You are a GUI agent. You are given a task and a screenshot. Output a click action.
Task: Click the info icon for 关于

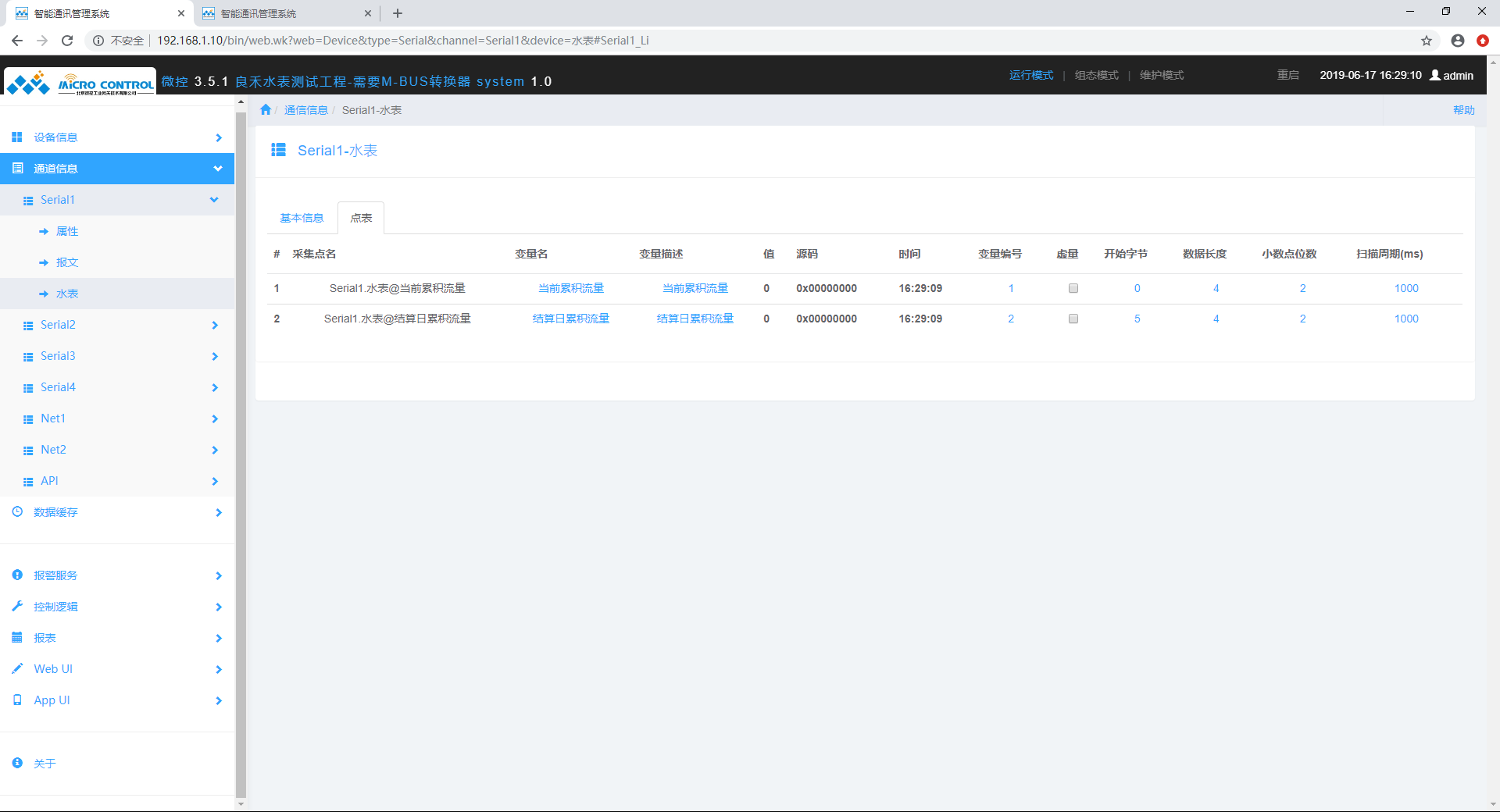click(17, 763)
